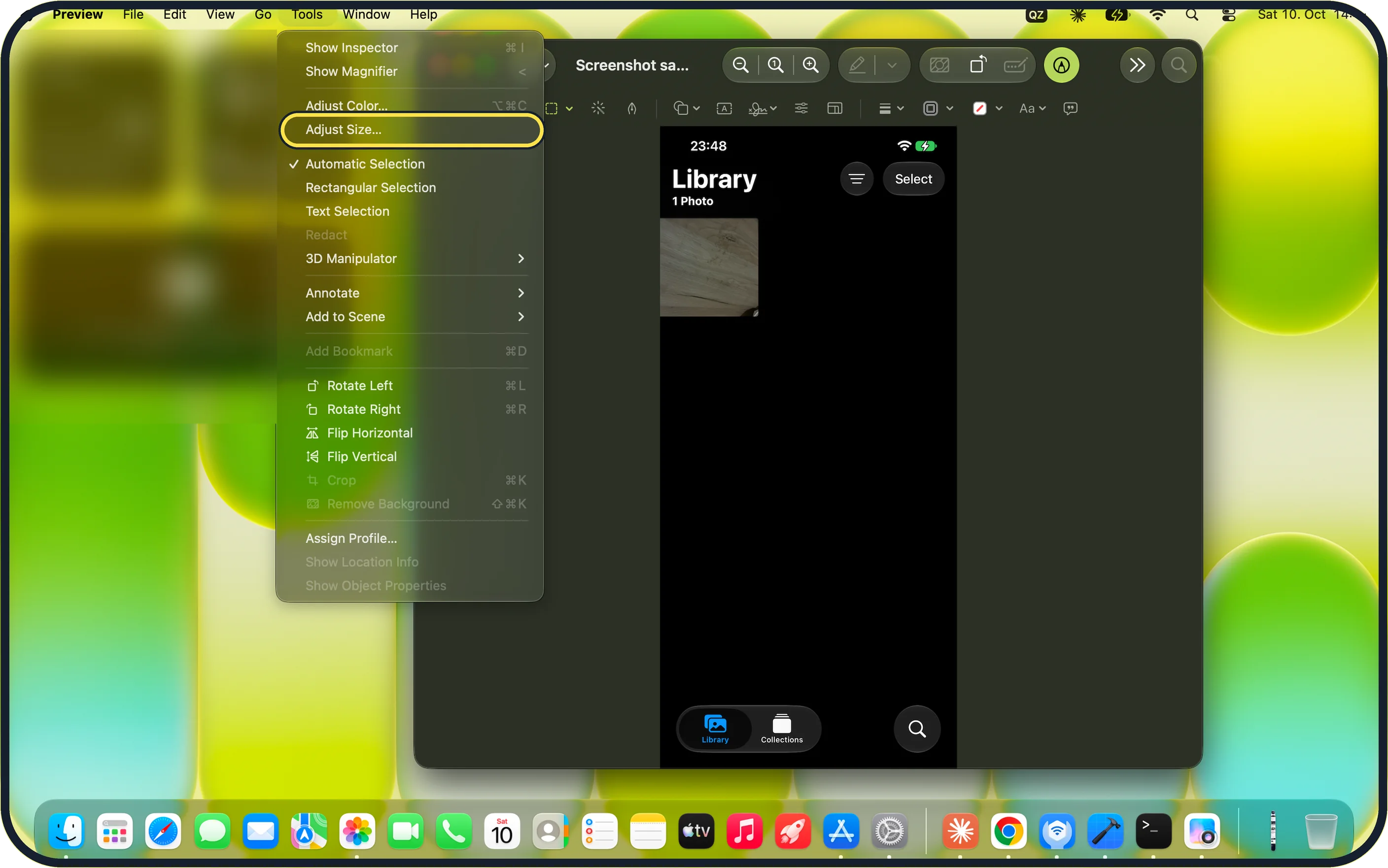Select the Instant Alpha tool
1388x868 pixels.
click(x=598, y=108)
